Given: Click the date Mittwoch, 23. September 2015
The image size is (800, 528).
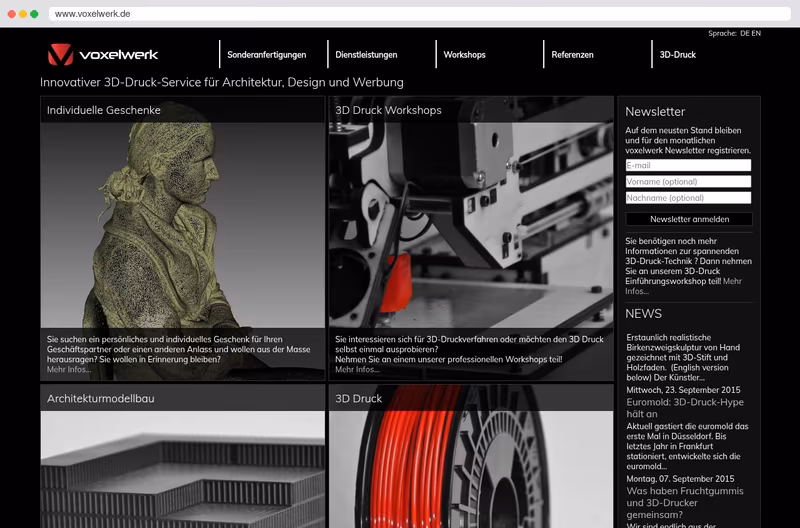Looking at the screenshot, I should tap(683, 390).
